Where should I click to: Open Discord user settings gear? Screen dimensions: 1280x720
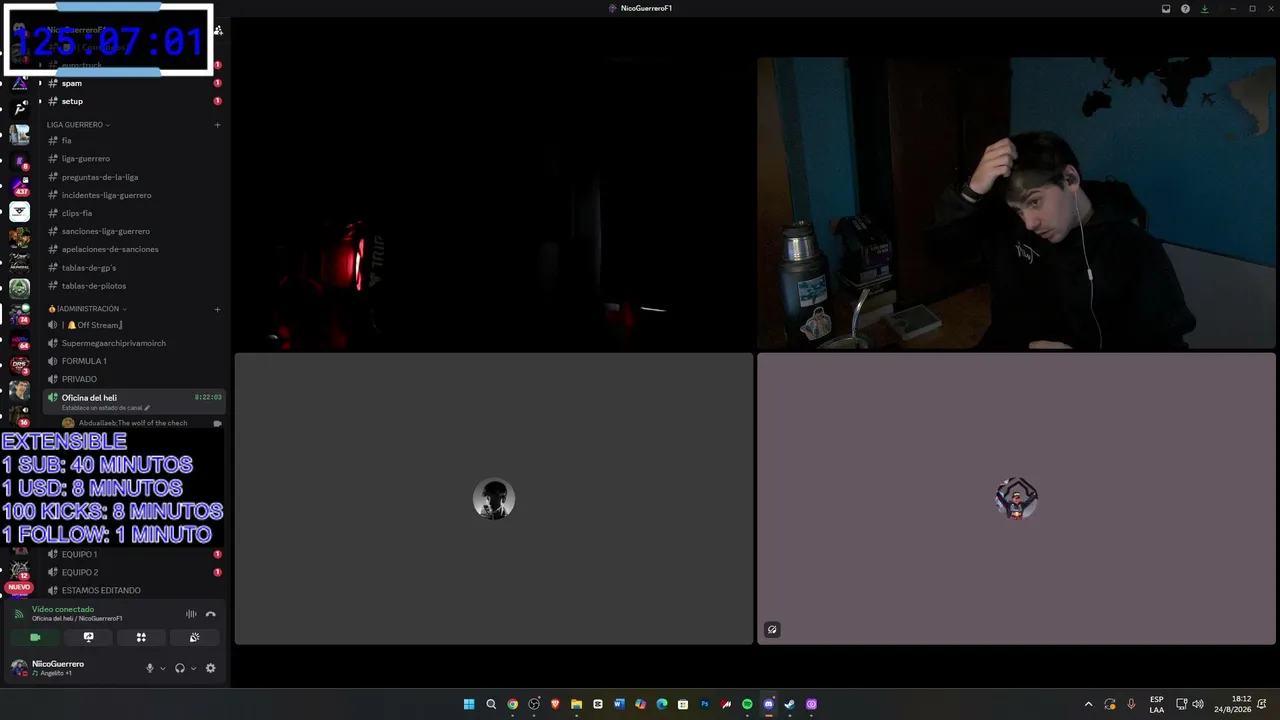210,668
